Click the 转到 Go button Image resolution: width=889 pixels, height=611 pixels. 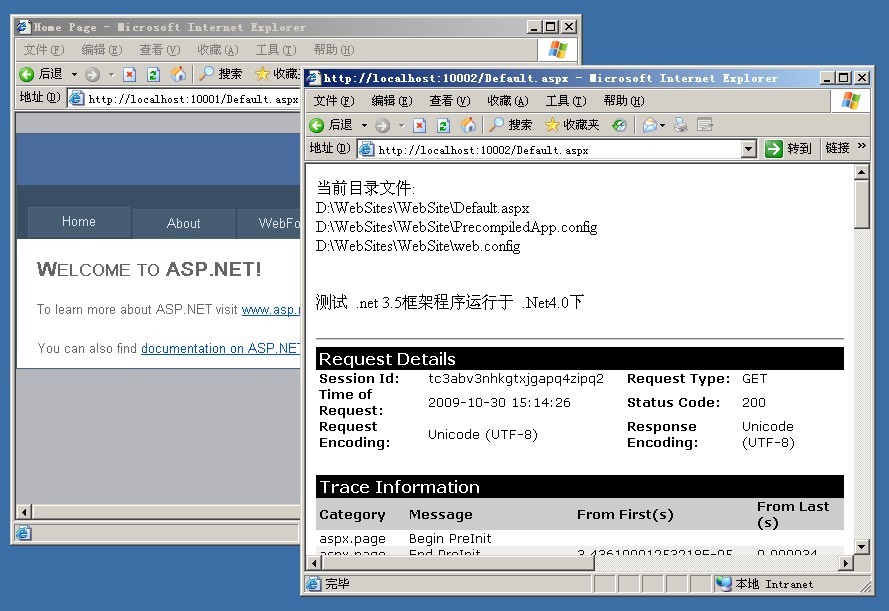[x=788, y=149]
